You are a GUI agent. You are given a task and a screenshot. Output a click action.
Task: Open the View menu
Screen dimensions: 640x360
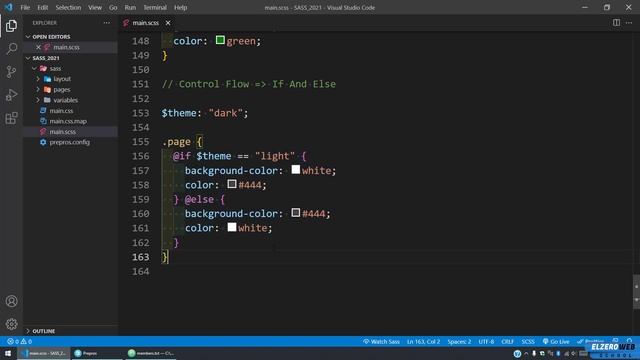point(95,7)
